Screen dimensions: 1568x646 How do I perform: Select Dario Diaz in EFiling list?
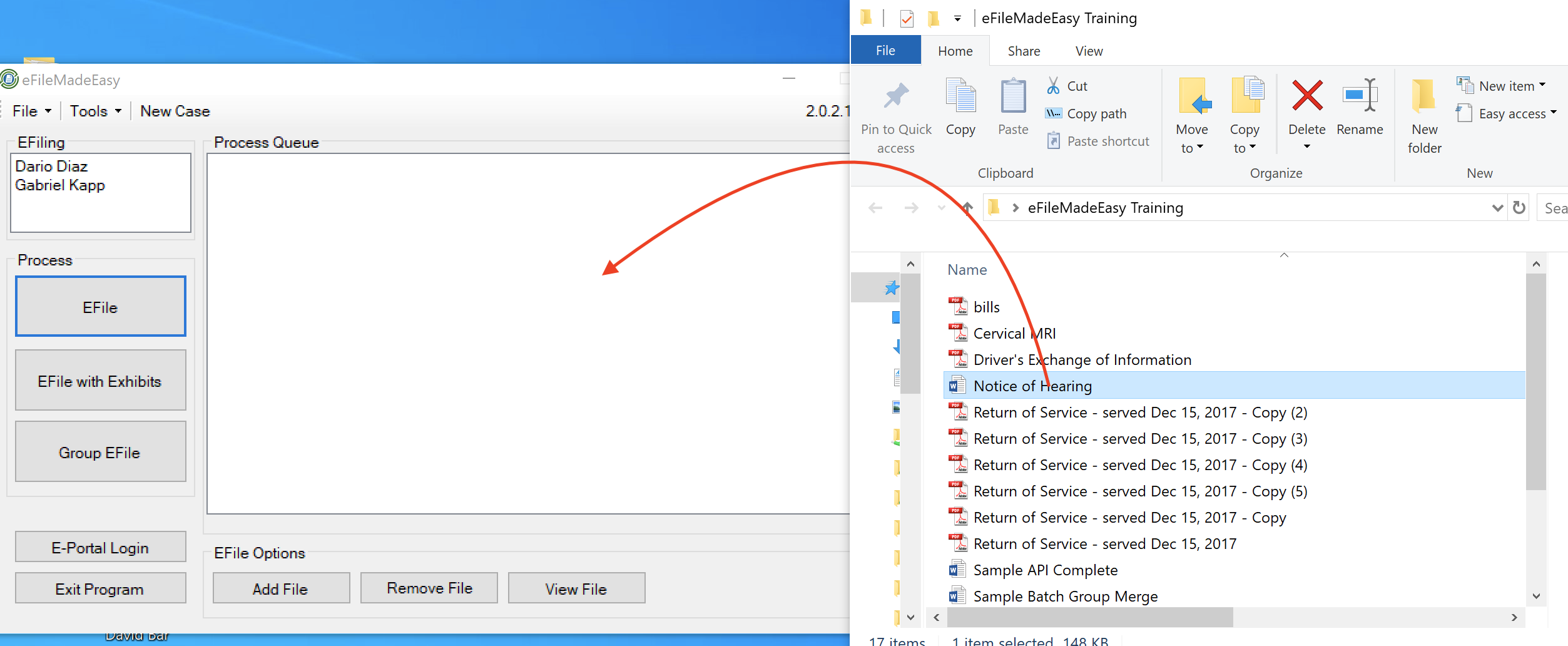point(51,166)
